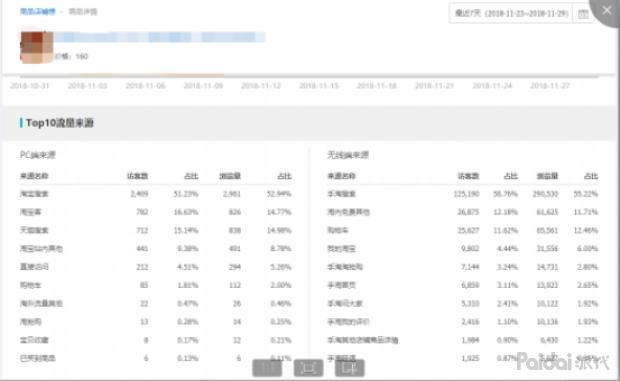Click the wireless visitor count 1,925
This screenshot has height=381, width=620.
tap(470, 358)
